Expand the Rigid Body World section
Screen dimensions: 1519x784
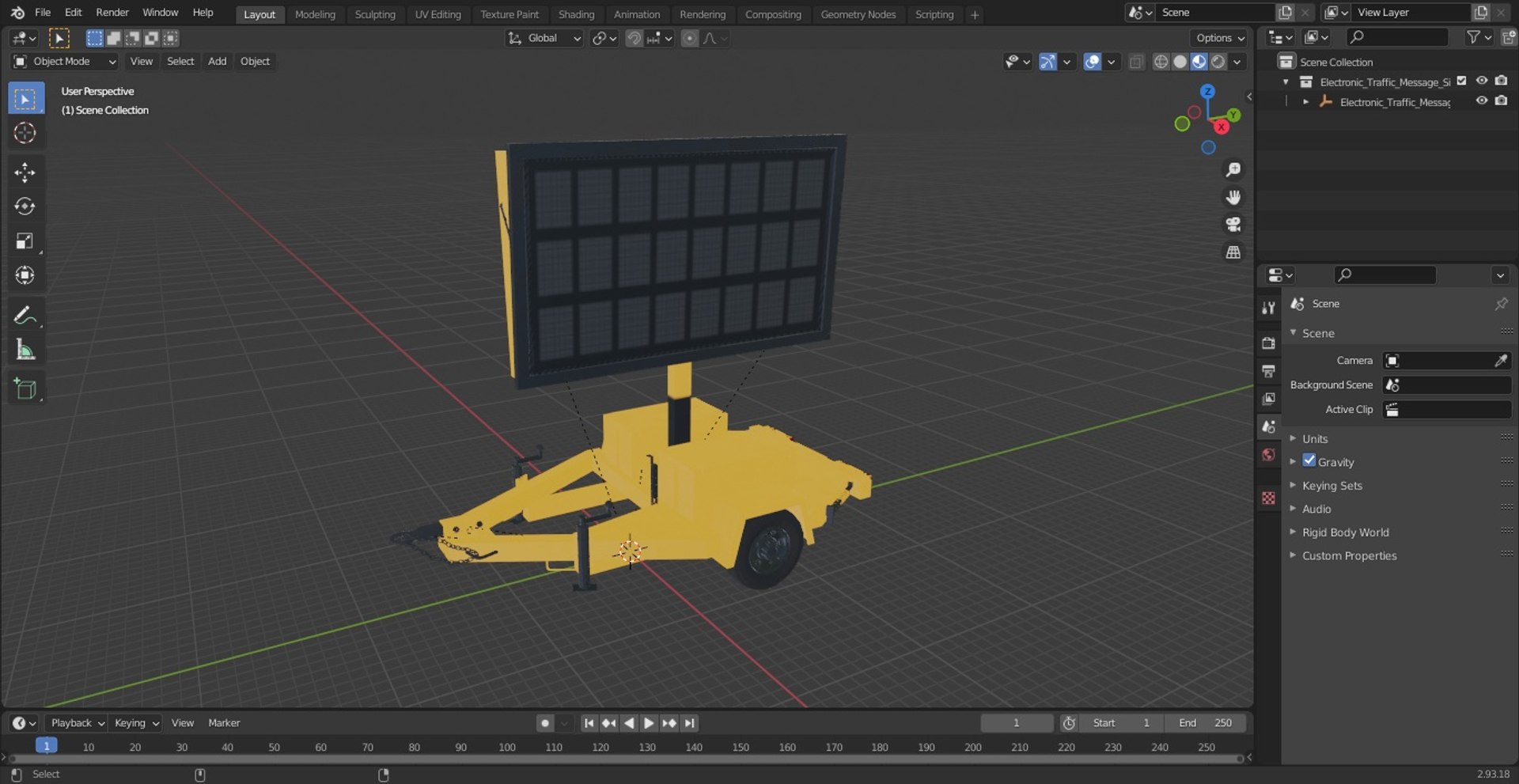tap(1345, 532)
